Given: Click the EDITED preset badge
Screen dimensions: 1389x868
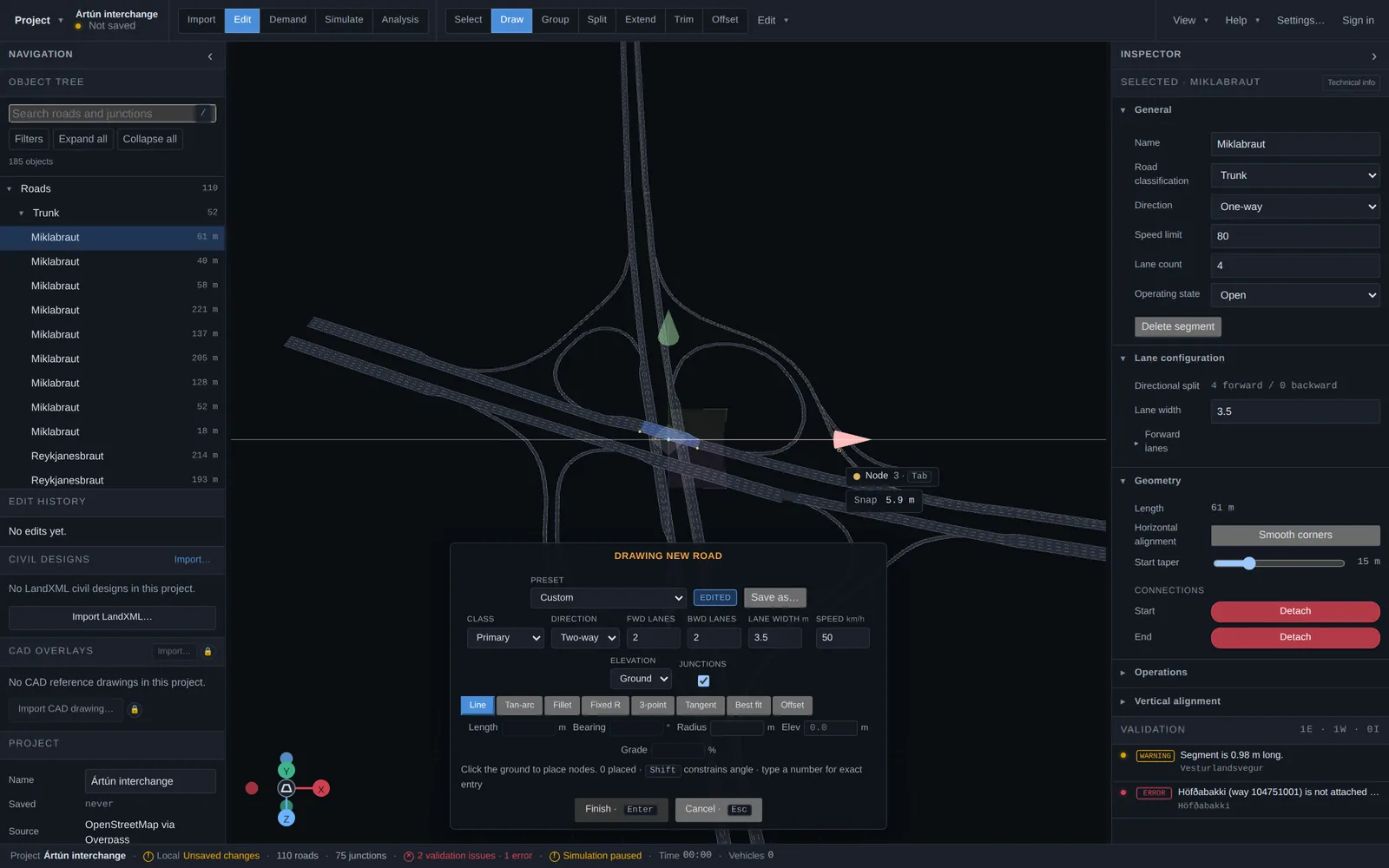Looking at the screenshot, I should pyautogui.click(x=715, y=598).
